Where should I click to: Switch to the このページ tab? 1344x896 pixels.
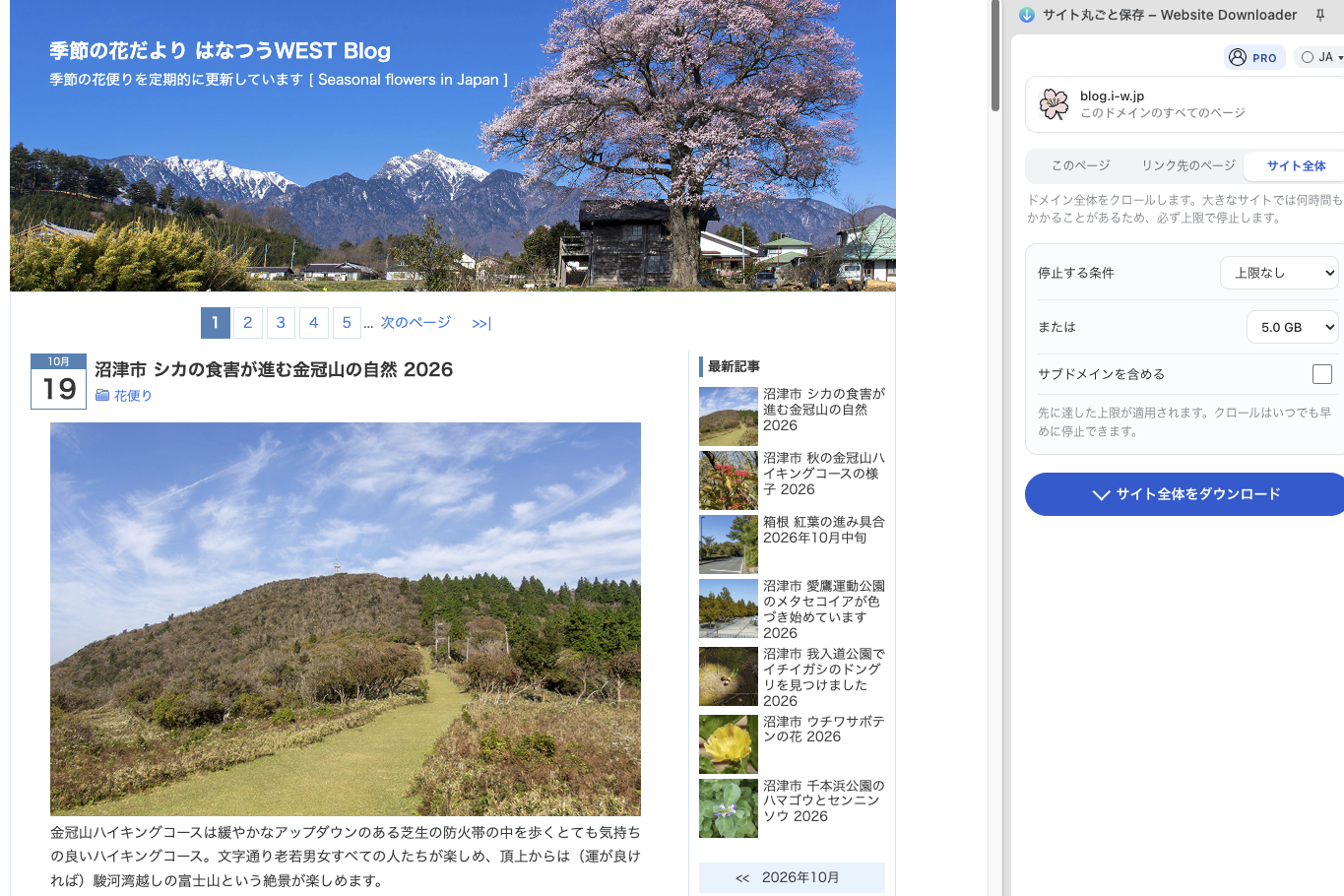point(1080,165)
